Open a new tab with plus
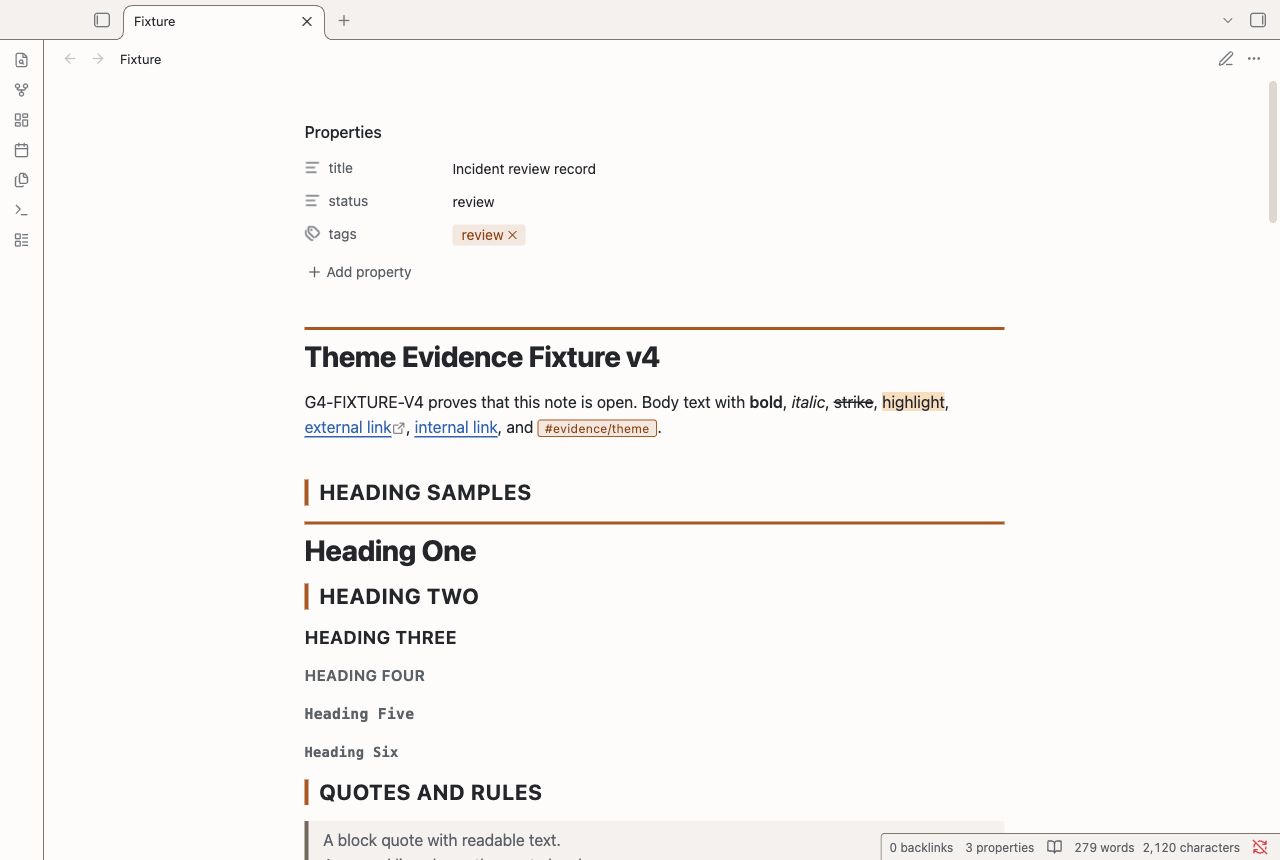 click(344, 20)
